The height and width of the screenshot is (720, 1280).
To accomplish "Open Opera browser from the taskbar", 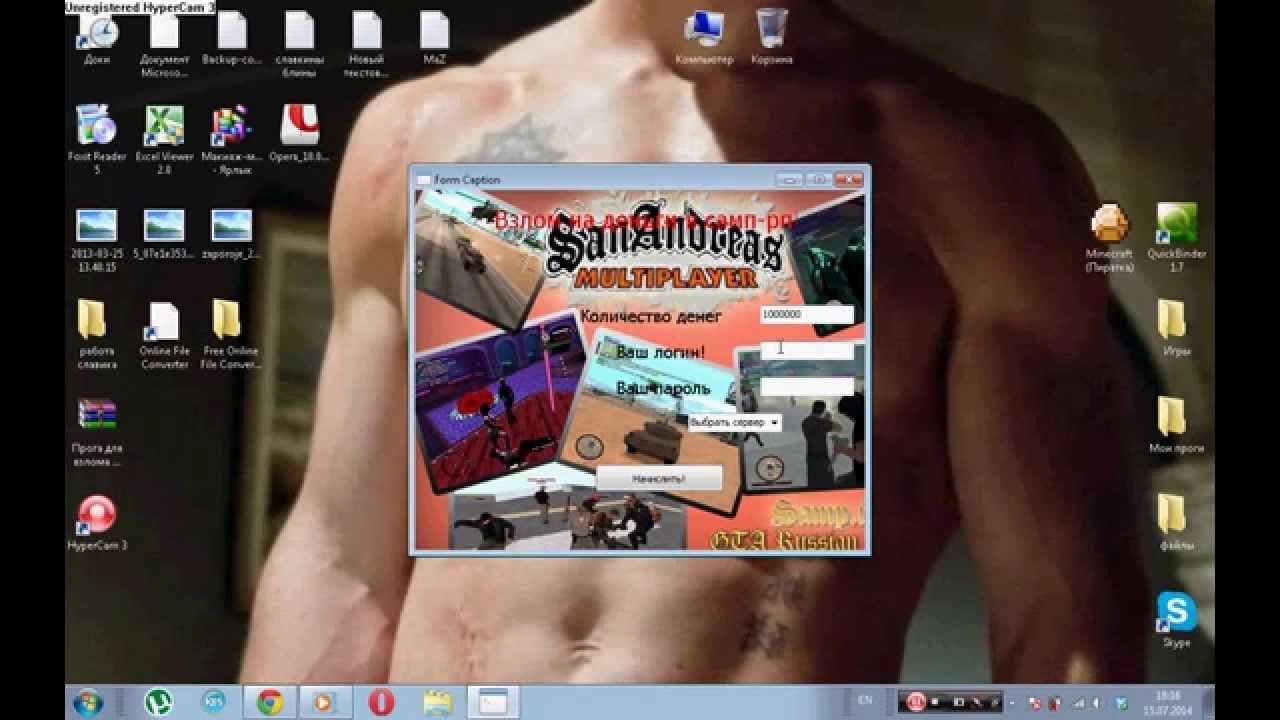I will (x=381, y=702).
